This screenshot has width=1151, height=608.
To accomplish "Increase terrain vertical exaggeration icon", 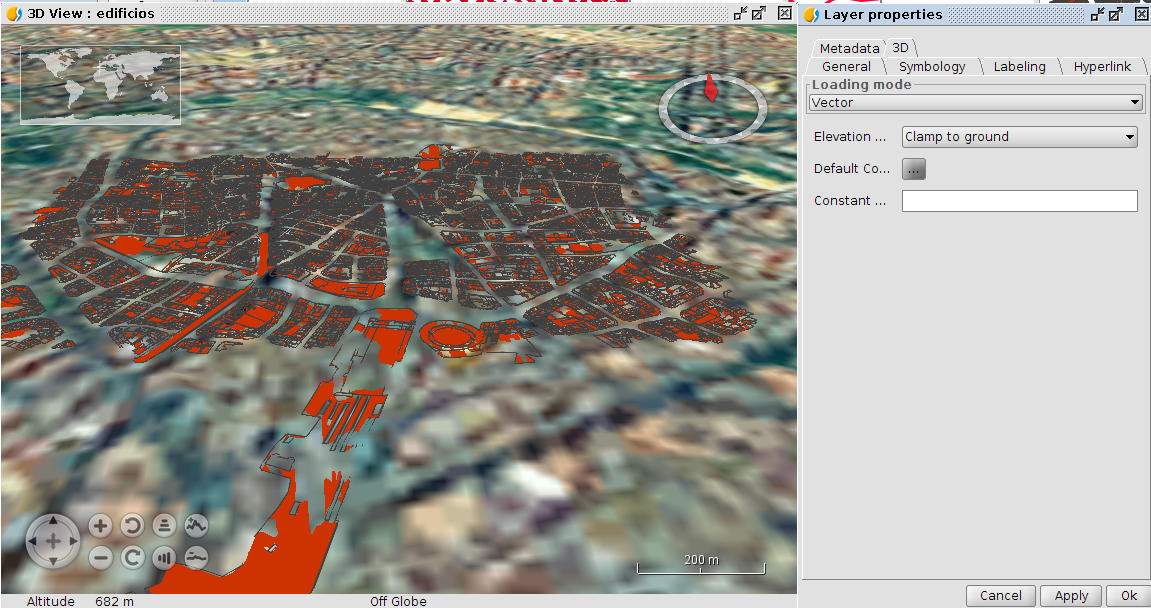I will 196,525.
